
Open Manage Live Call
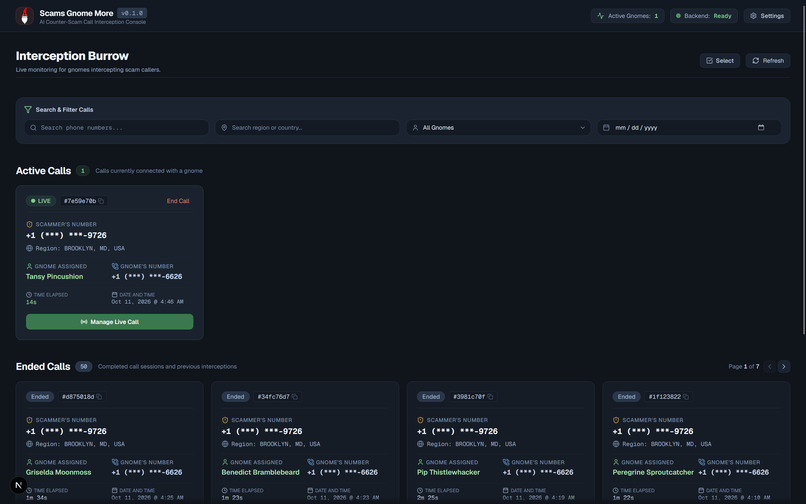[109, 322]
